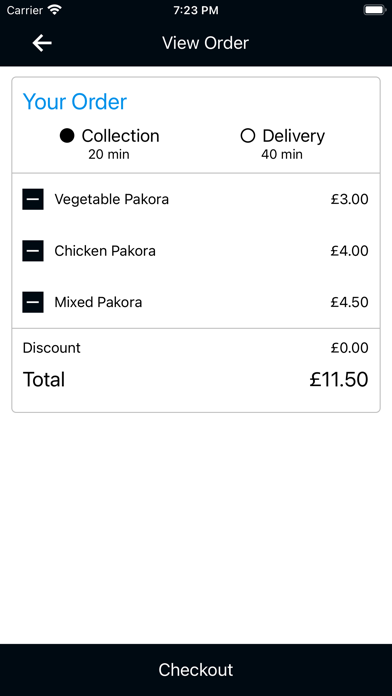The width and height of the screenshot is (392, 696).
Task: Tap the Your Order heading
Action: coord(75,102)
